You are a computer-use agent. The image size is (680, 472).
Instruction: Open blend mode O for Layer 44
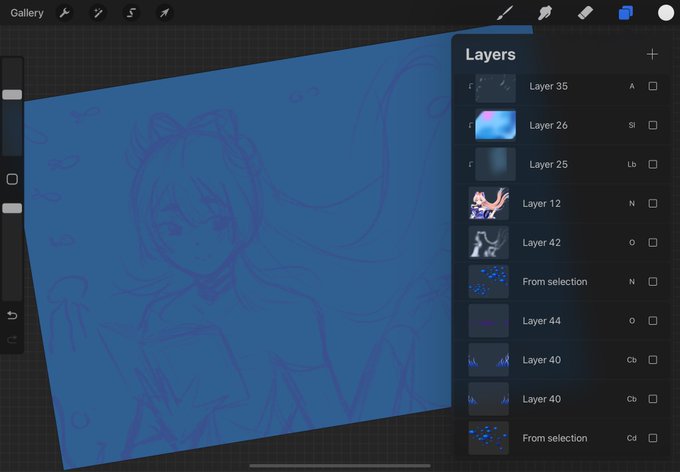[632, 321]
